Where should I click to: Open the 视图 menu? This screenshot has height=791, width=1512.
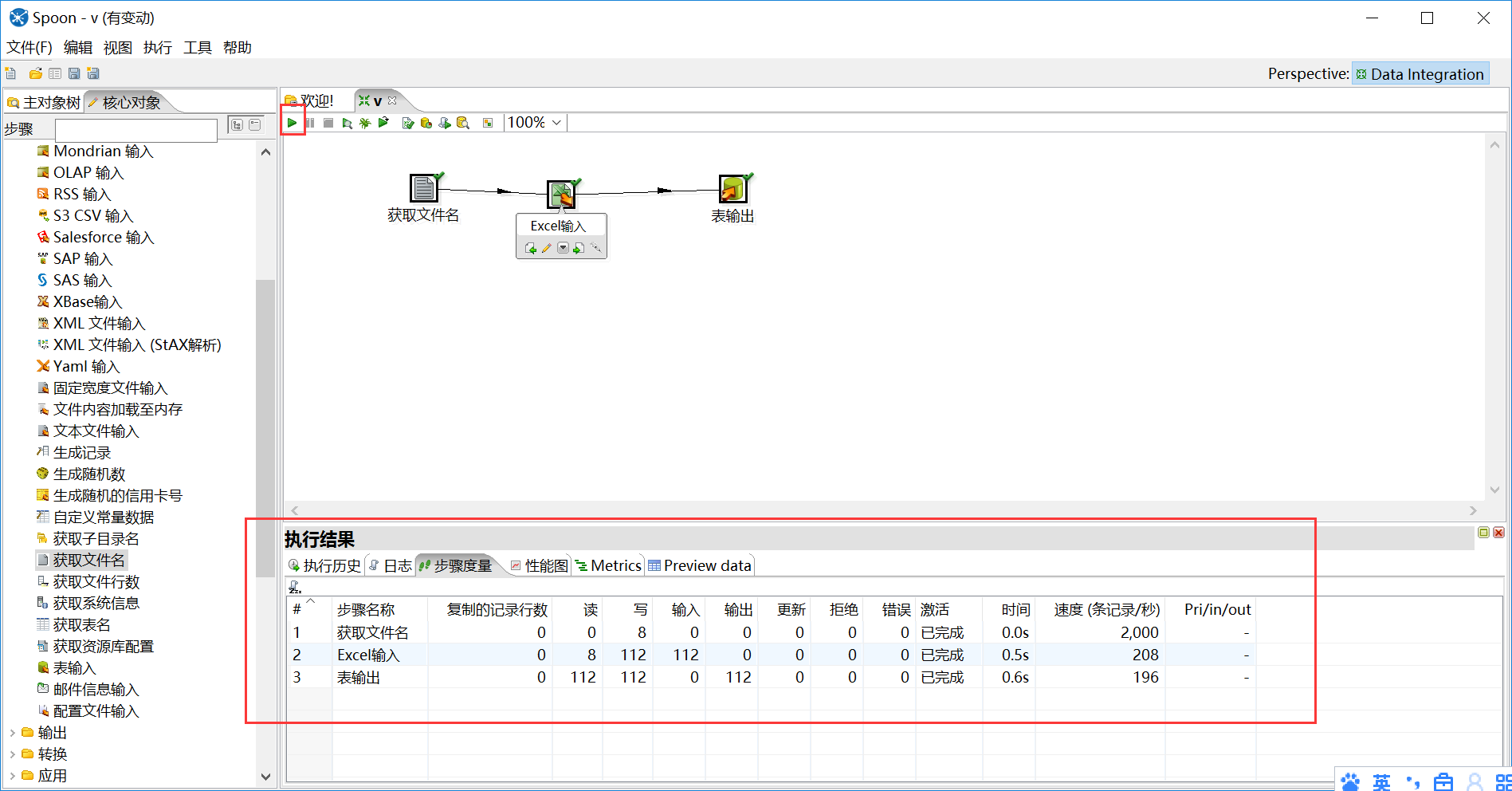[118, 48]
